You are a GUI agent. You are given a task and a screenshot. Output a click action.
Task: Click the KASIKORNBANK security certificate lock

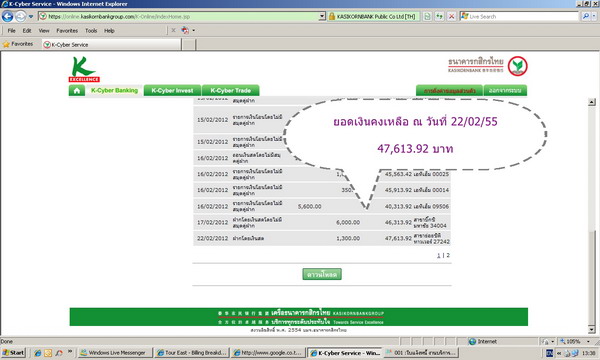tap(332, 16)
